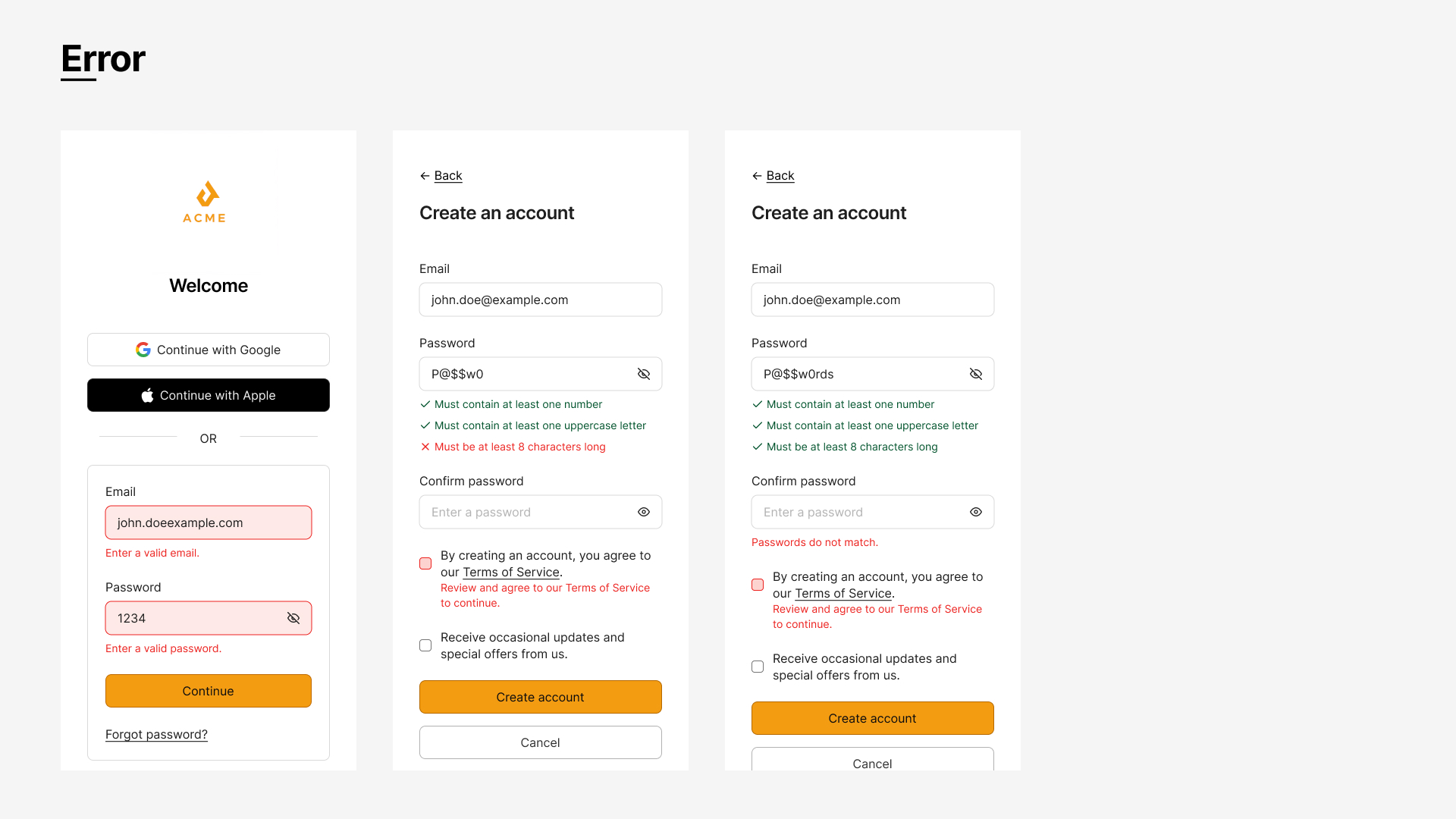
Task: Click the back arrow icon in middle panel
Action: click(x=425, y=175)
